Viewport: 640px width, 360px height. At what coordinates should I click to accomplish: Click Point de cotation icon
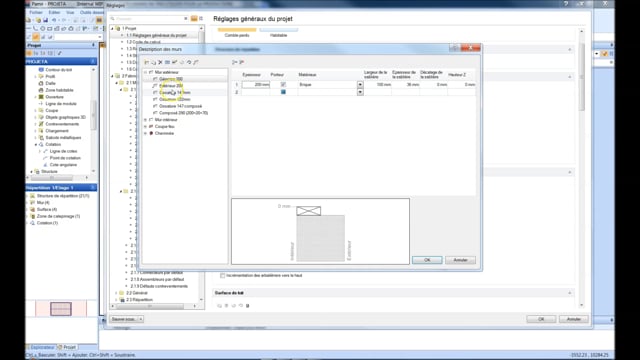[45, 158]
